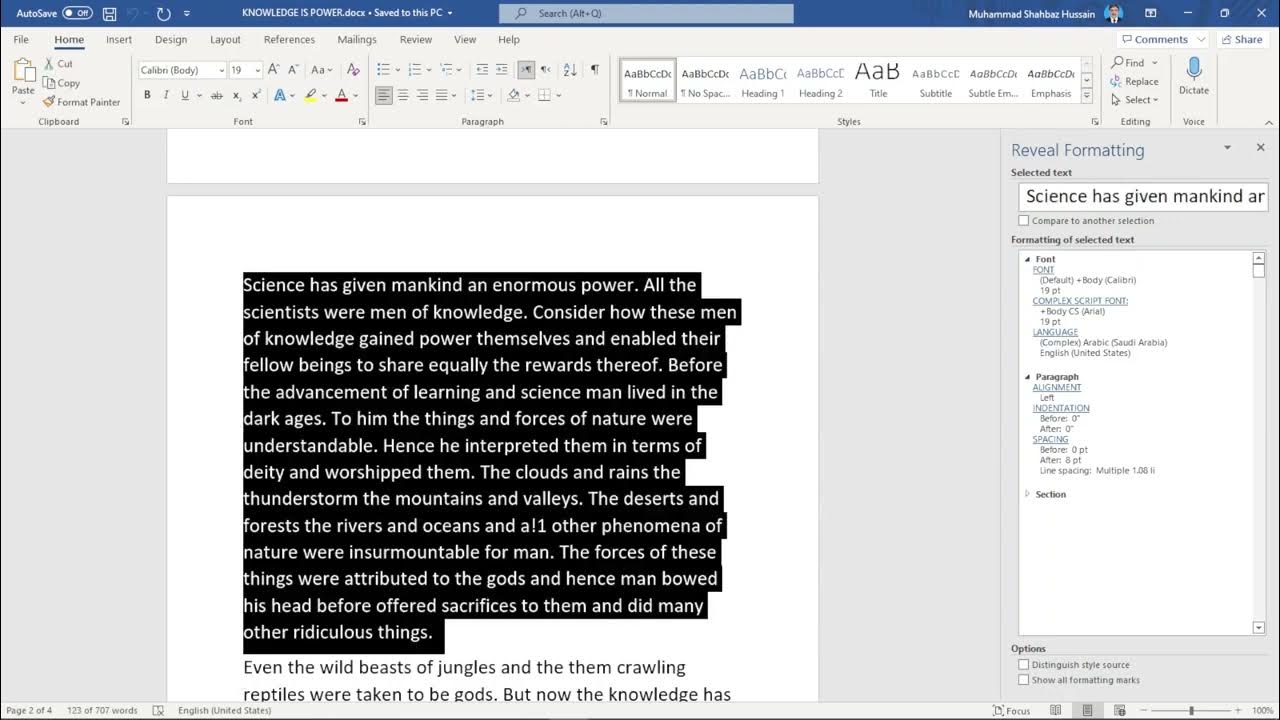Screen dimensions: 1280x720
Task: Toggle AutoSave switch on
Action: (77, 13)
